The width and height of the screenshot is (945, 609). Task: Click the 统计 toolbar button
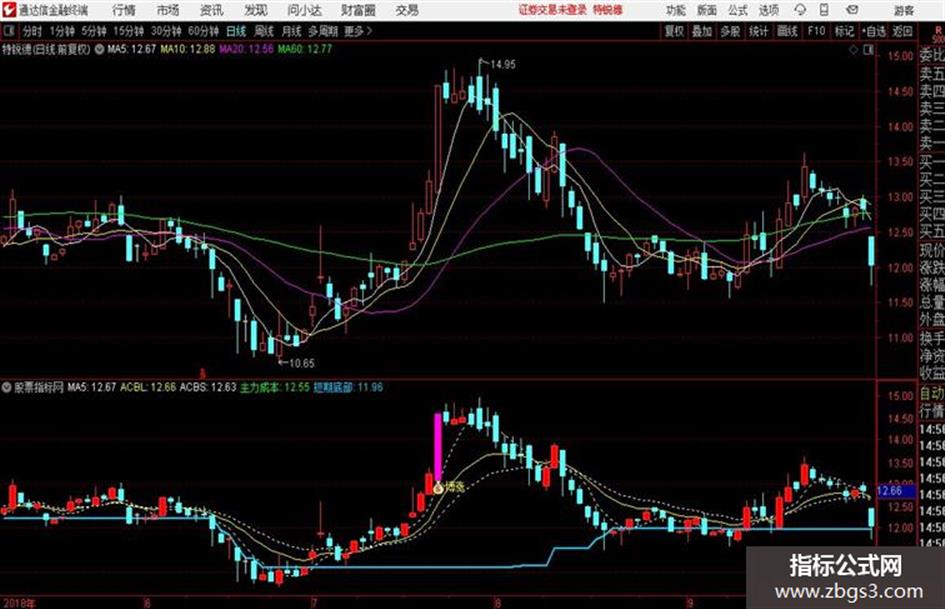(758, 31)
